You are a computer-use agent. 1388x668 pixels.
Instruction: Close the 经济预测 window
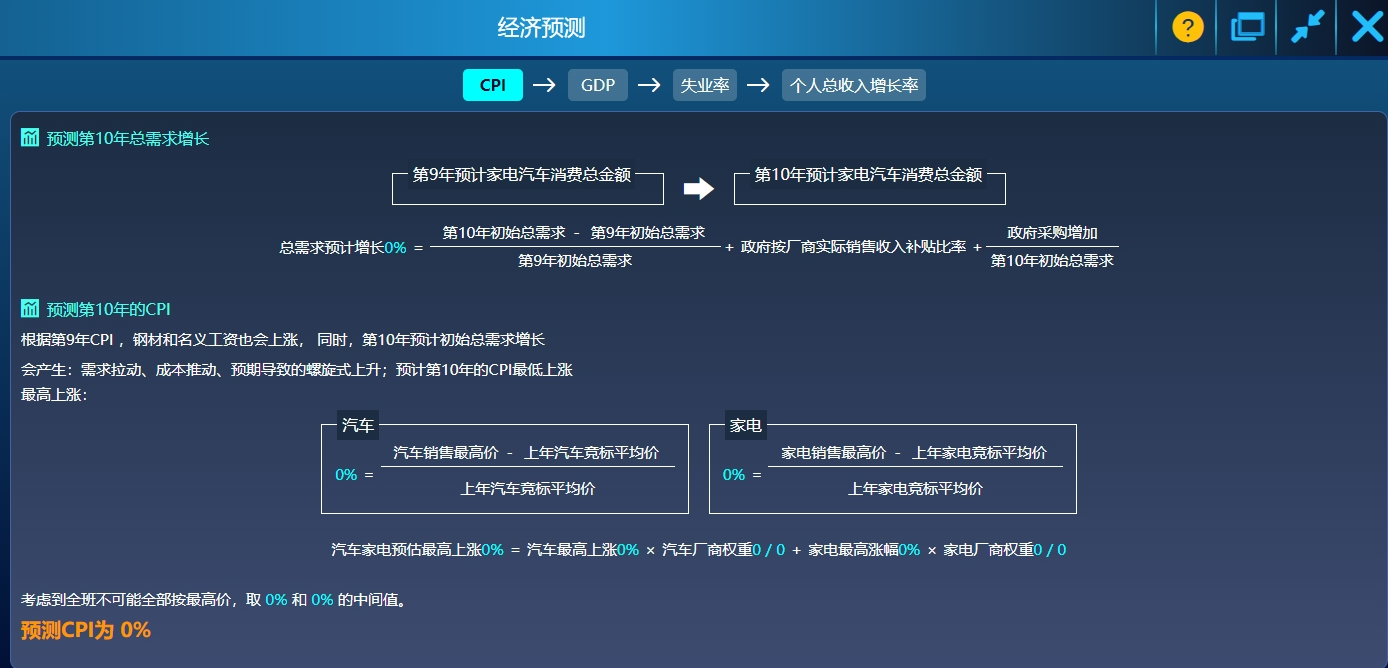point(1366,27)
